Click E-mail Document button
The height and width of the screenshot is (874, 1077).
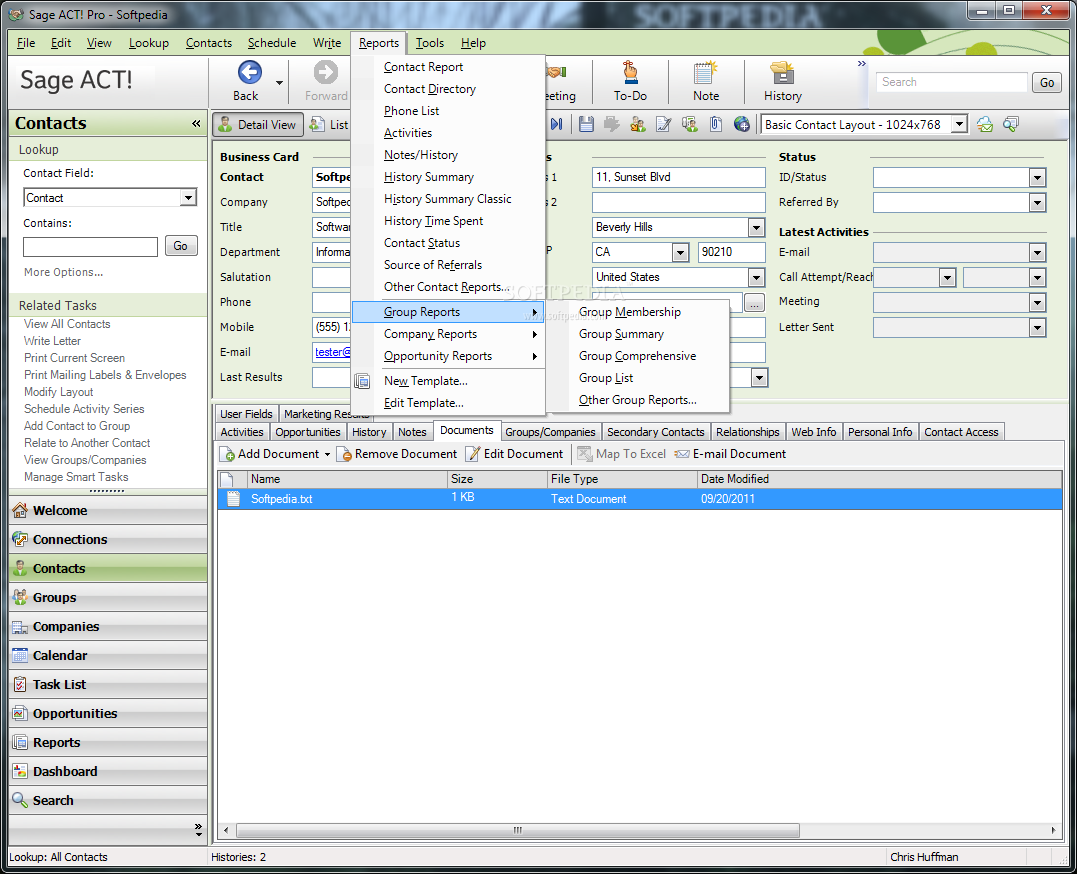(x=730, y=454)
